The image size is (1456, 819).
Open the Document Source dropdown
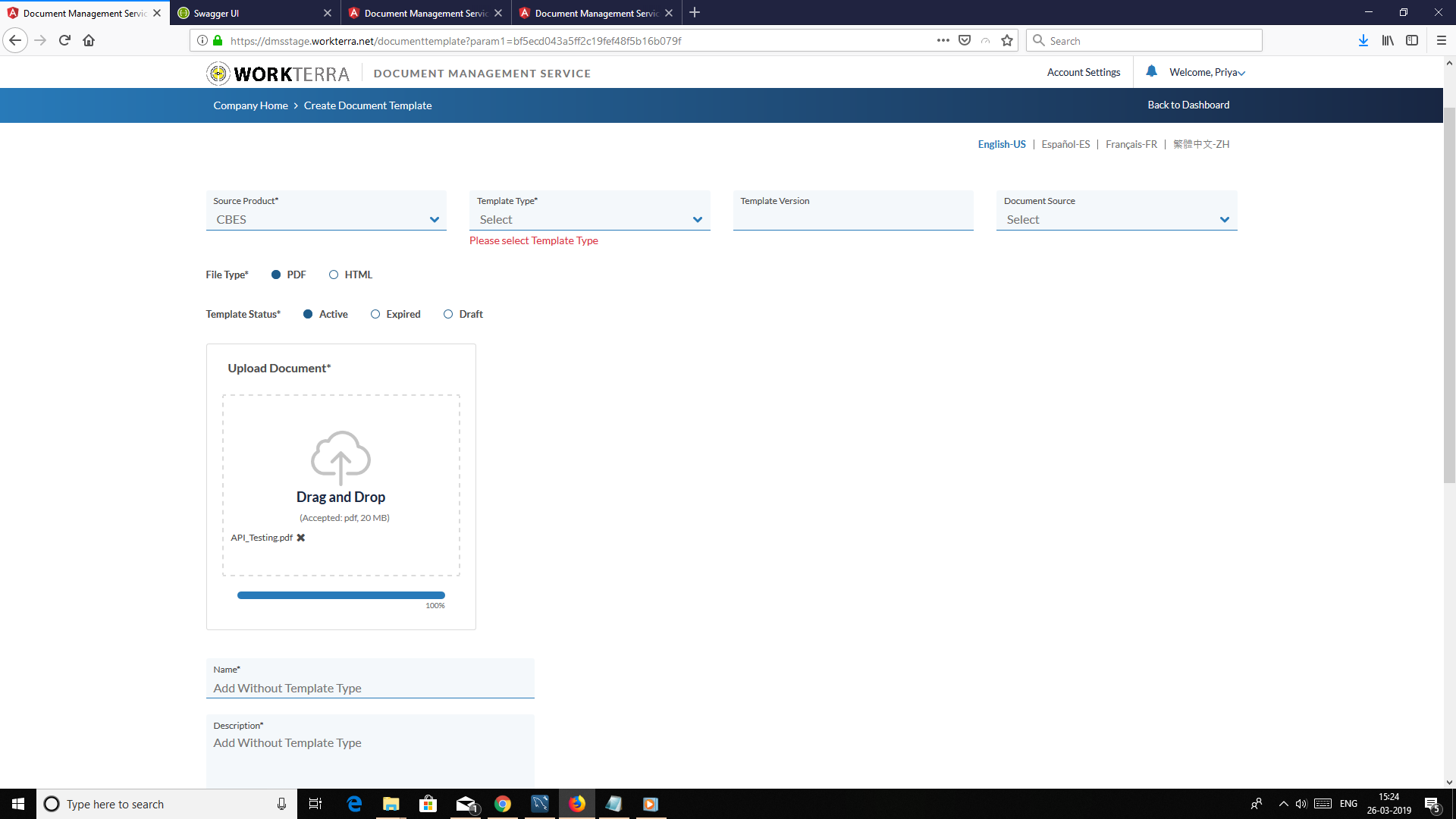[x=1116, y=219]
